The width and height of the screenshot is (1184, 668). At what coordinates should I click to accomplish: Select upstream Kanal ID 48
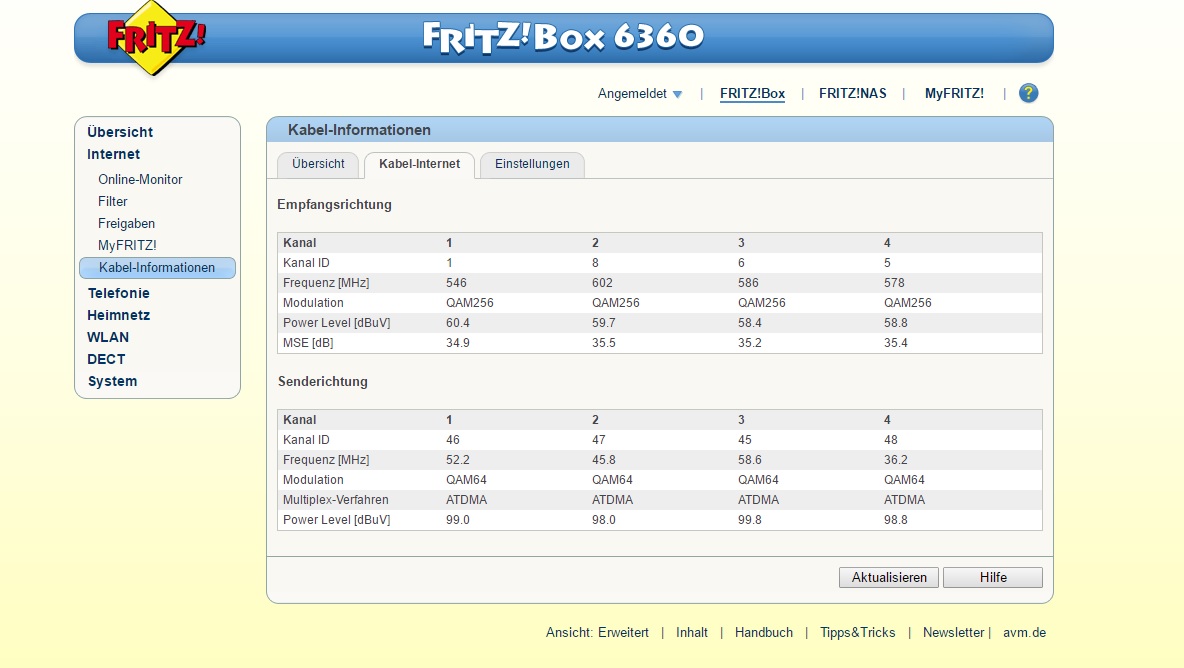tap(891, 440)
